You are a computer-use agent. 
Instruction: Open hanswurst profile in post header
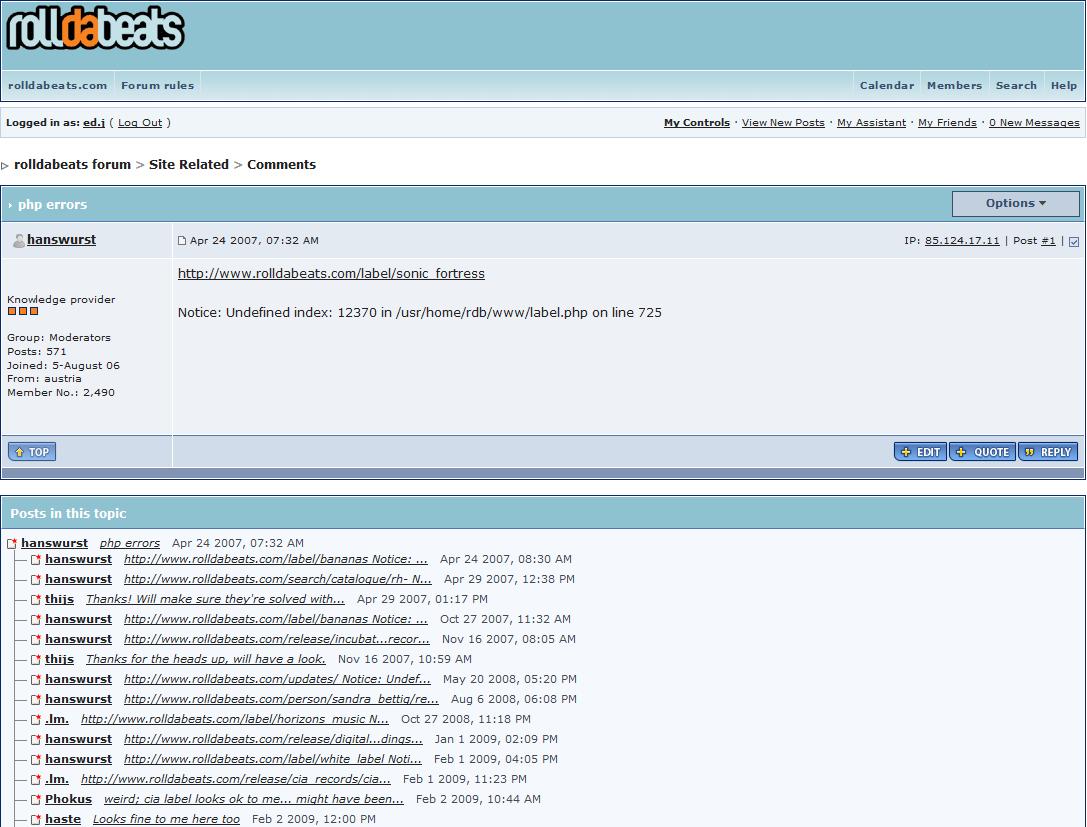click(x=61, y=240)
